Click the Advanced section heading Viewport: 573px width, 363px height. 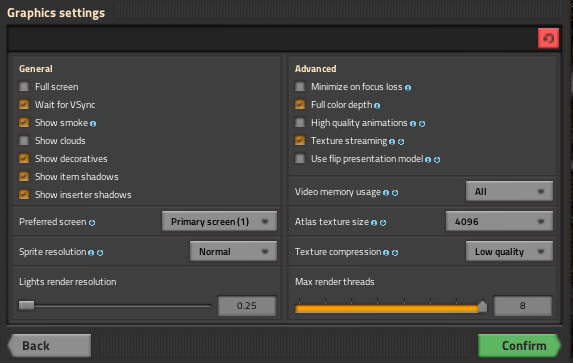(x=315, y=69)
